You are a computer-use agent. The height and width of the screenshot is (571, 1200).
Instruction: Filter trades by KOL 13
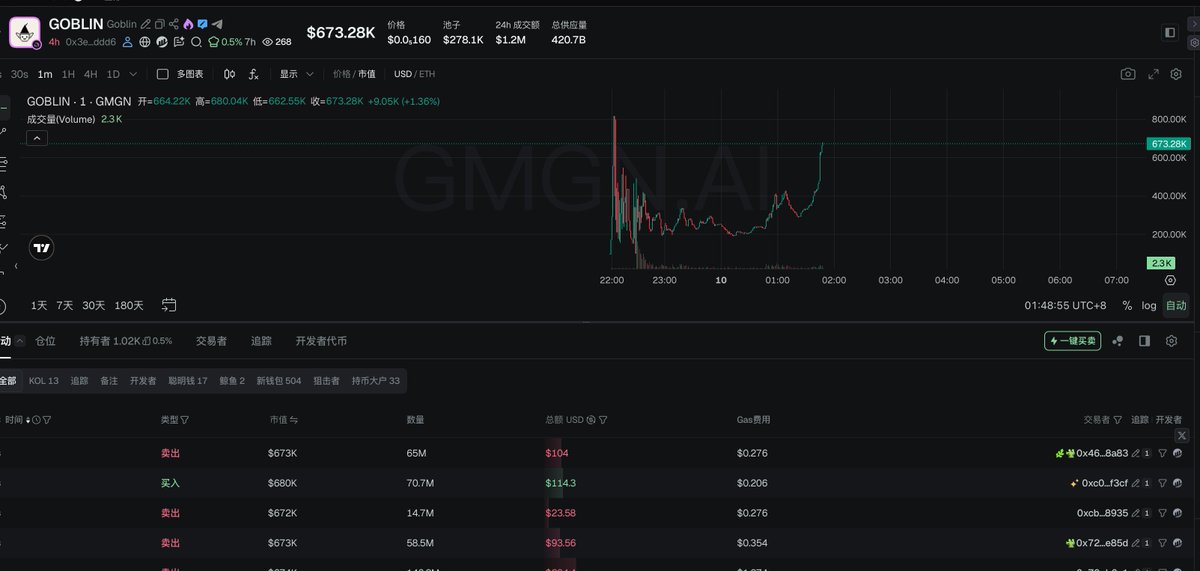[x=44, y=381]
